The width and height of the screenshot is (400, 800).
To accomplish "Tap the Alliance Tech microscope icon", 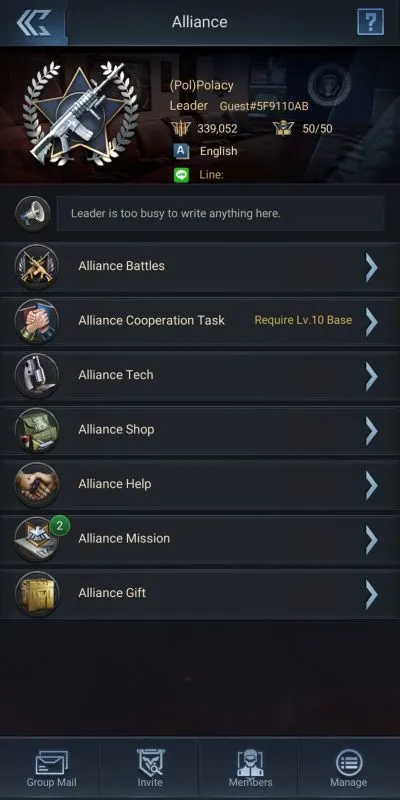I will (37, 376).
